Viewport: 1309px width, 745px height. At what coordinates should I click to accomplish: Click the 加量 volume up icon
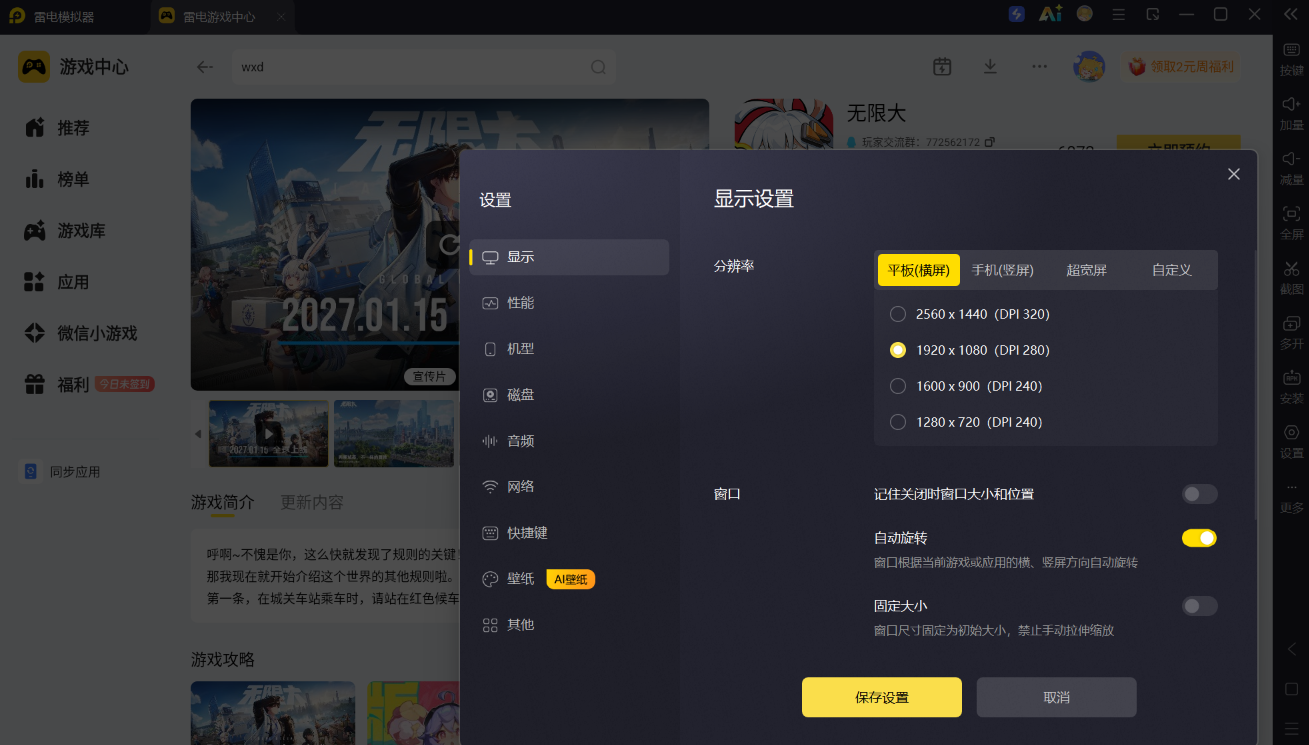(x=1291, y=113)
